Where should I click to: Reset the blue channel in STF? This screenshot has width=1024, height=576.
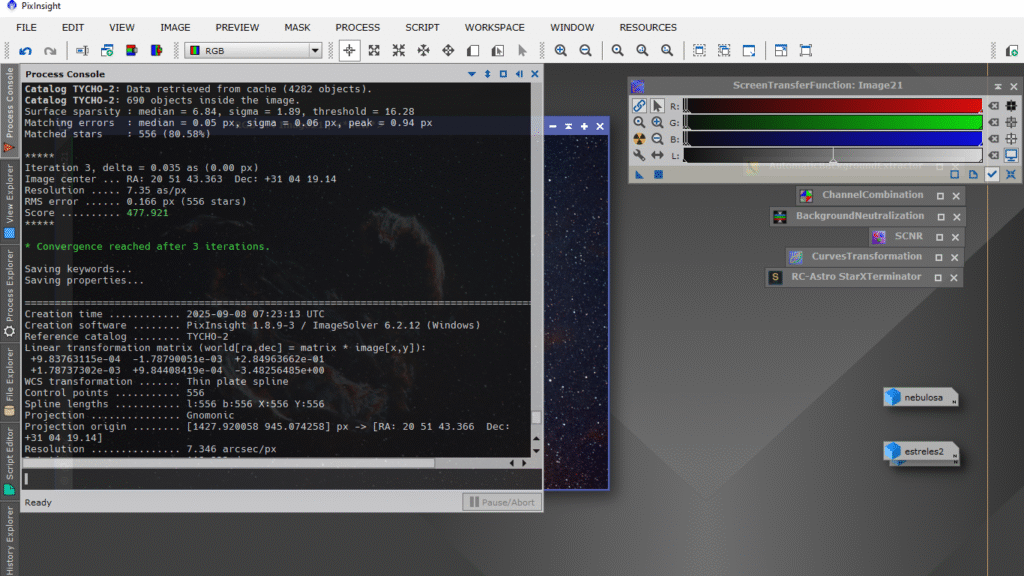(x=993, y=138)
